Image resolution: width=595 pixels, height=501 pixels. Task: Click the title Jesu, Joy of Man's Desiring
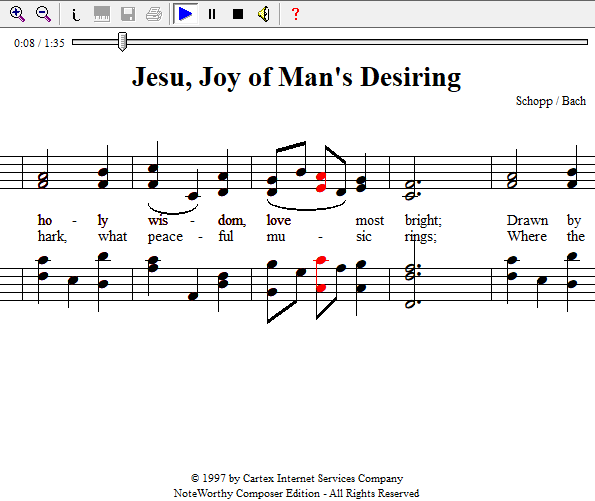click(x=296, y=77)
